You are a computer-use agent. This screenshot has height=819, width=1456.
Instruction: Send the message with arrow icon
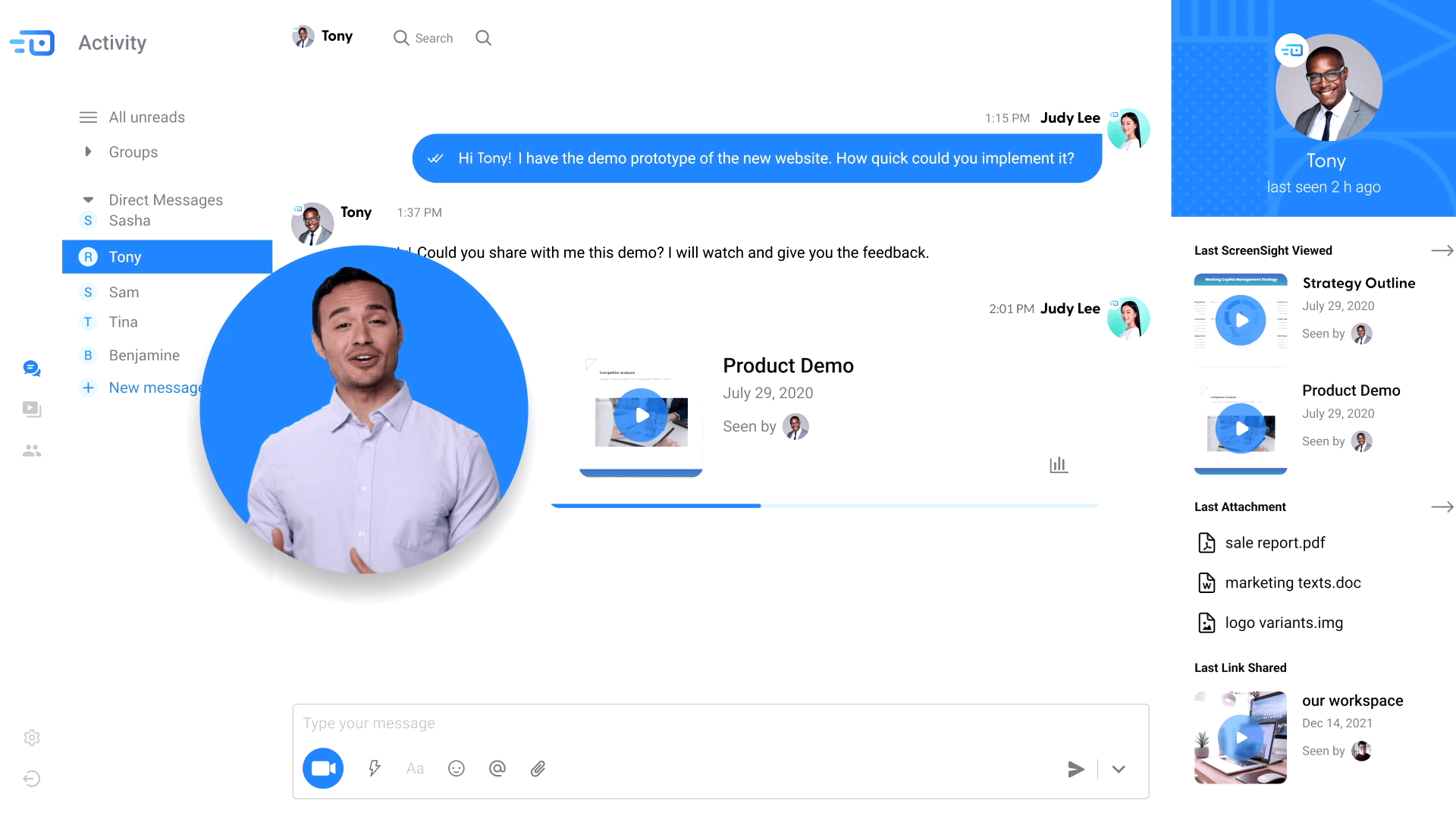(1075, 769)
